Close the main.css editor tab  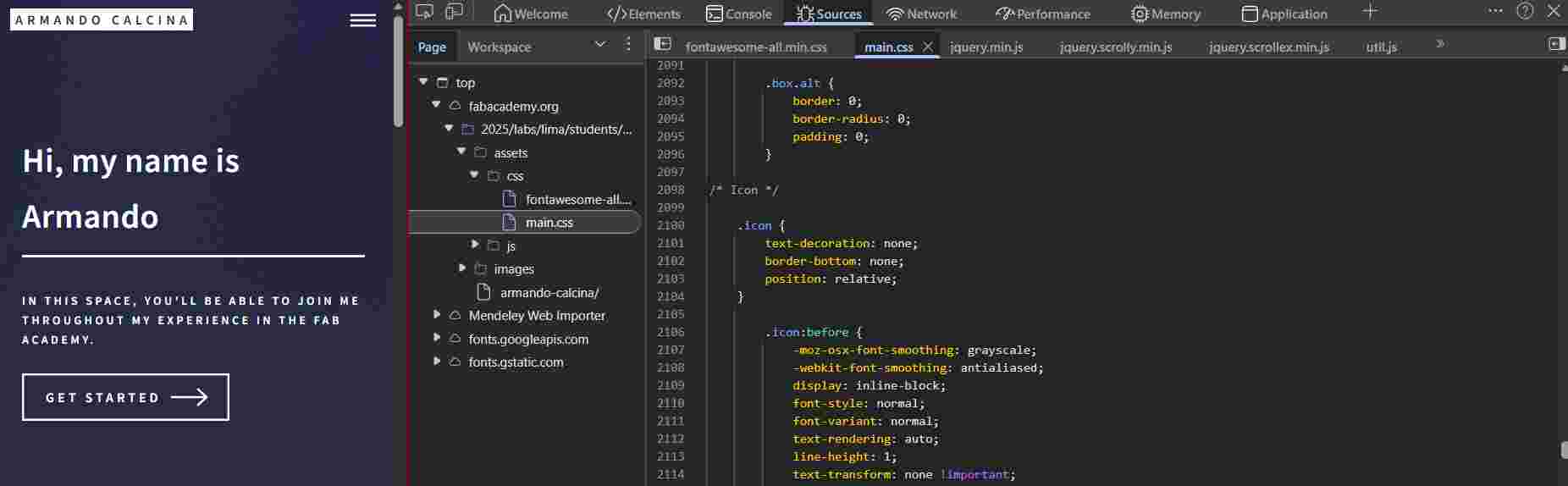click(x=928, y=47)
